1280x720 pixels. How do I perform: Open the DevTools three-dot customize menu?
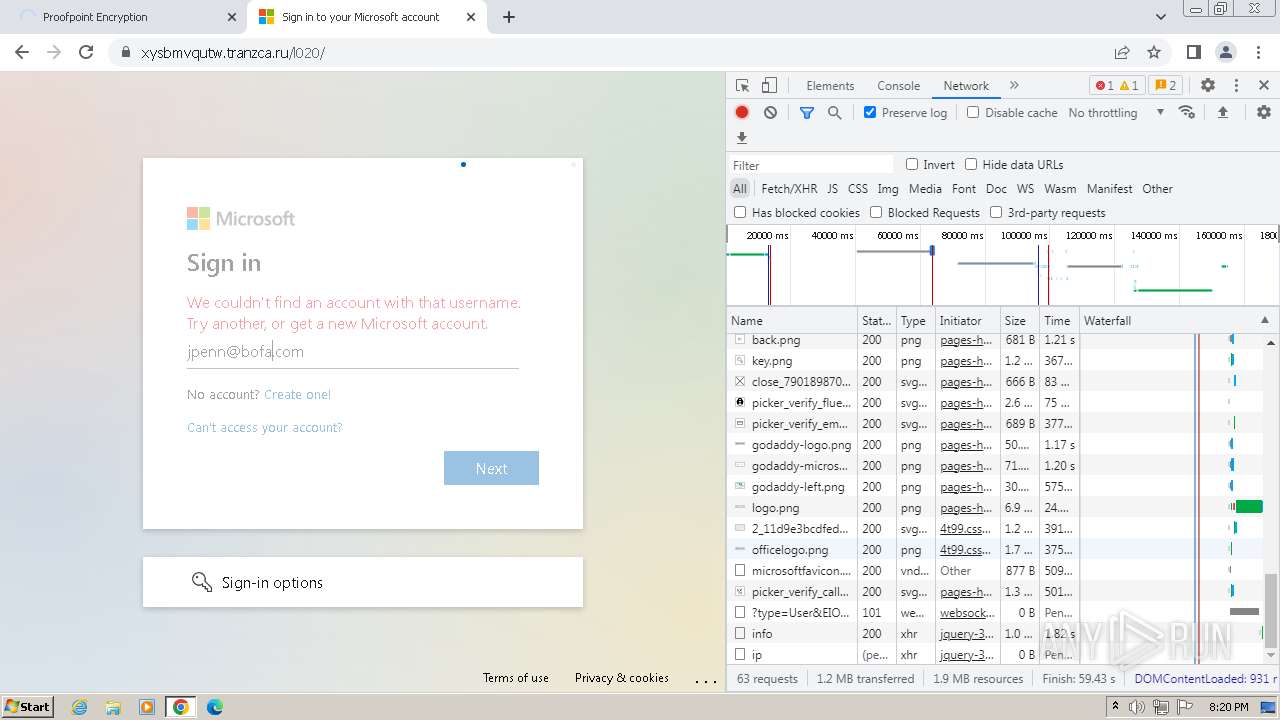pos(1236,86)
